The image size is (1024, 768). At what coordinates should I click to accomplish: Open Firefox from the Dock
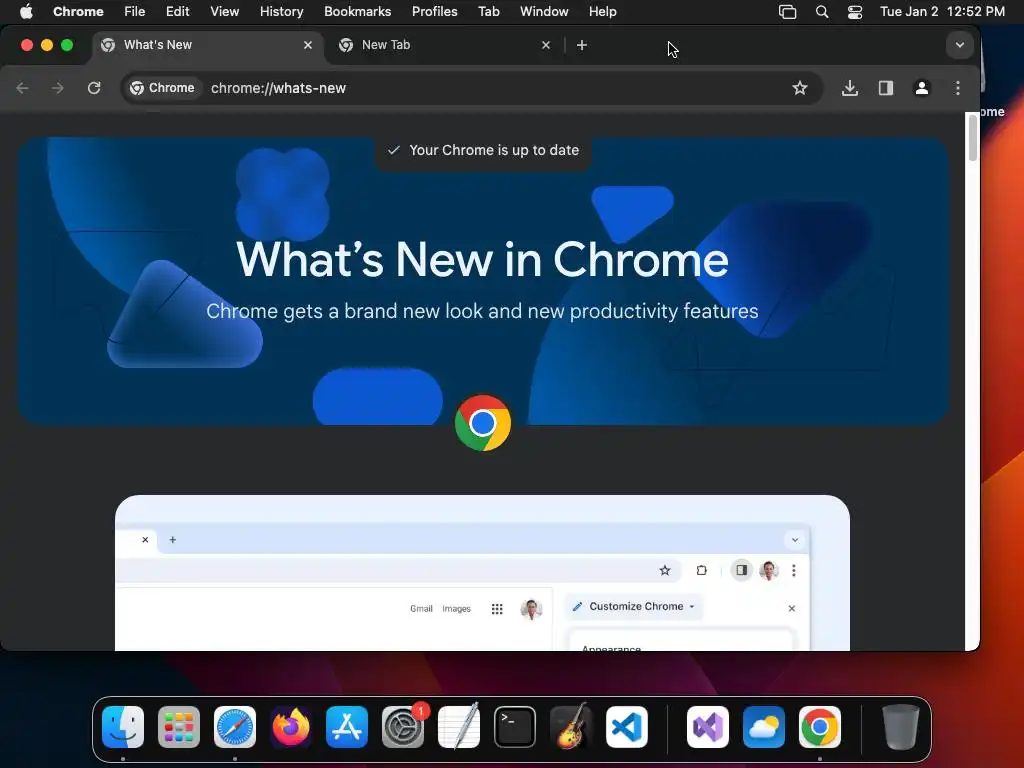[x=291, y=727]
